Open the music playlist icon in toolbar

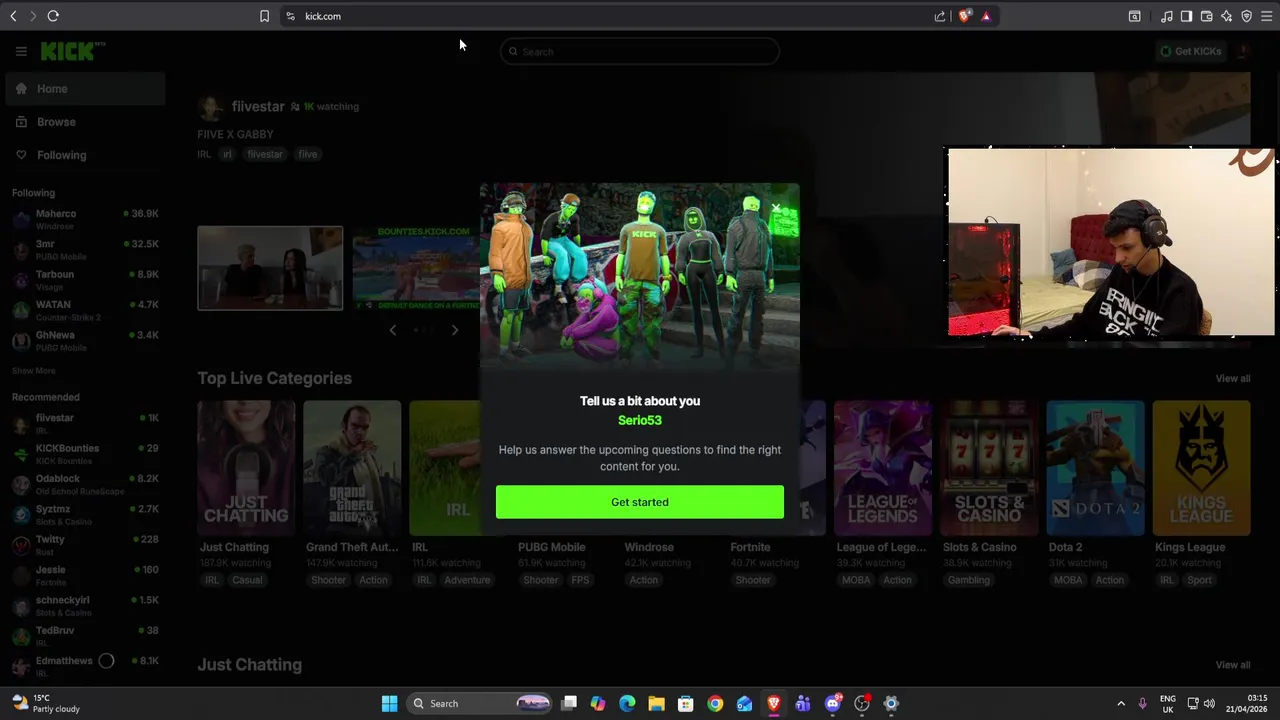1167,16
